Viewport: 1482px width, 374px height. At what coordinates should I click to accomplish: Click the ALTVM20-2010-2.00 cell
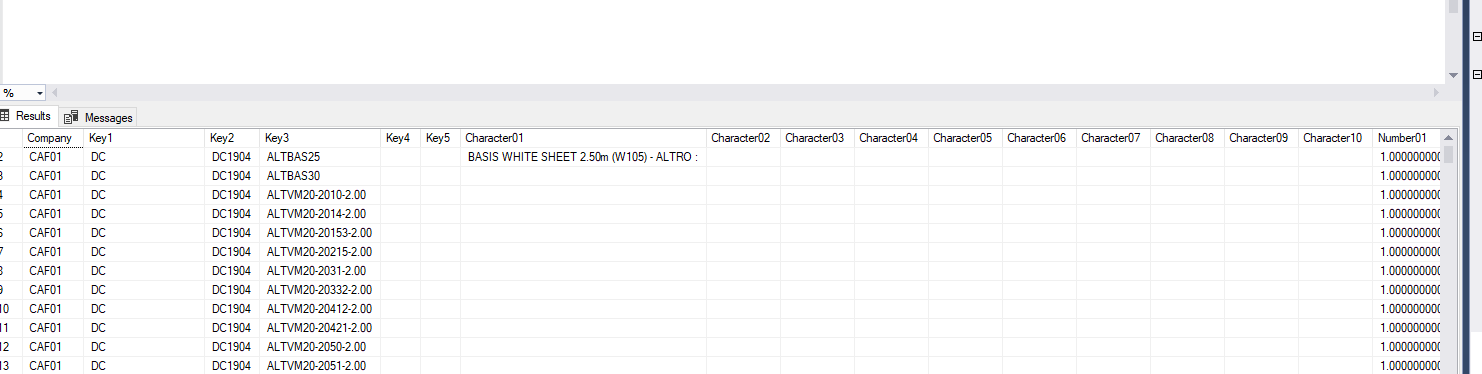320,195
